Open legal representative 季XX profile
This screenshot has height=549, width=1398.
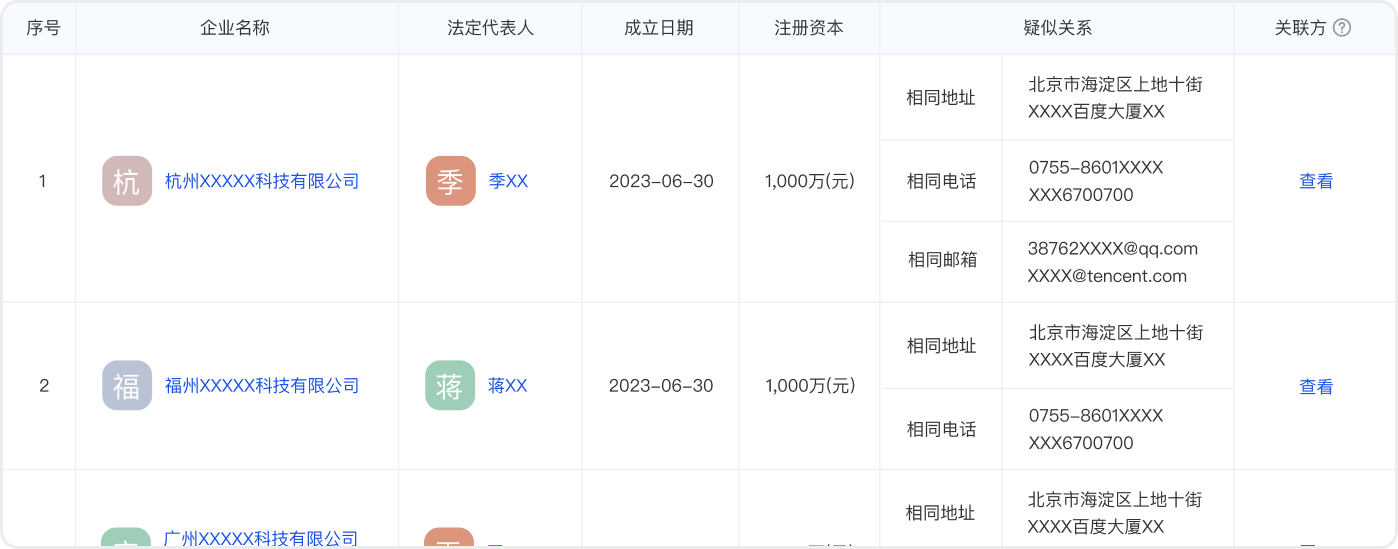(508, 181)
